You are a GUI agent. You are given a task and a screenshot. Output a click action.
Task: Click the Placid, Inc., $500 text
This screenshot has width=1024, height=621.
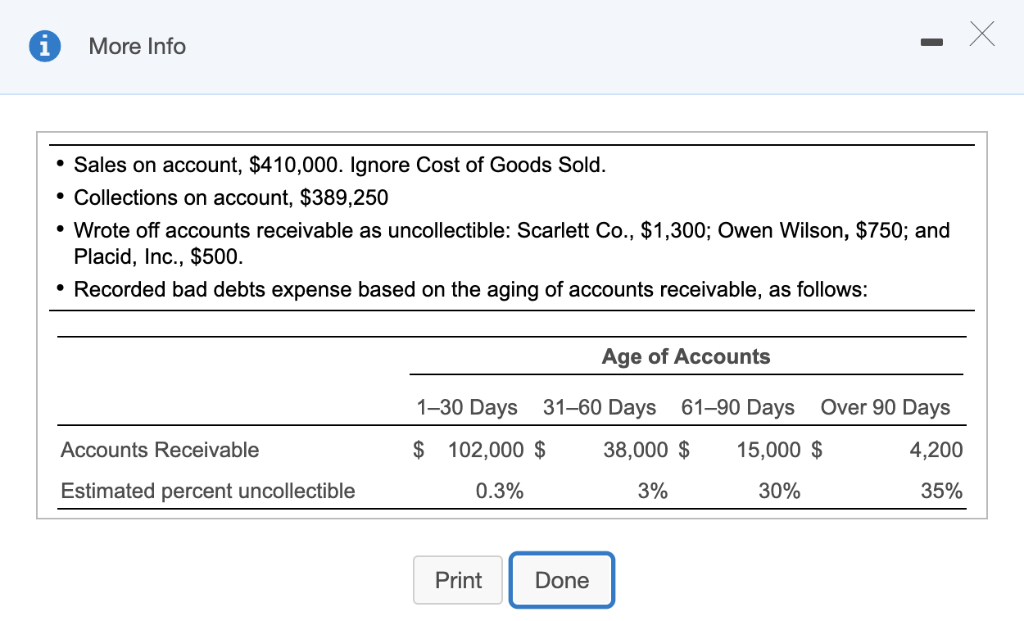pyautogui.click(x=158, y=257)
